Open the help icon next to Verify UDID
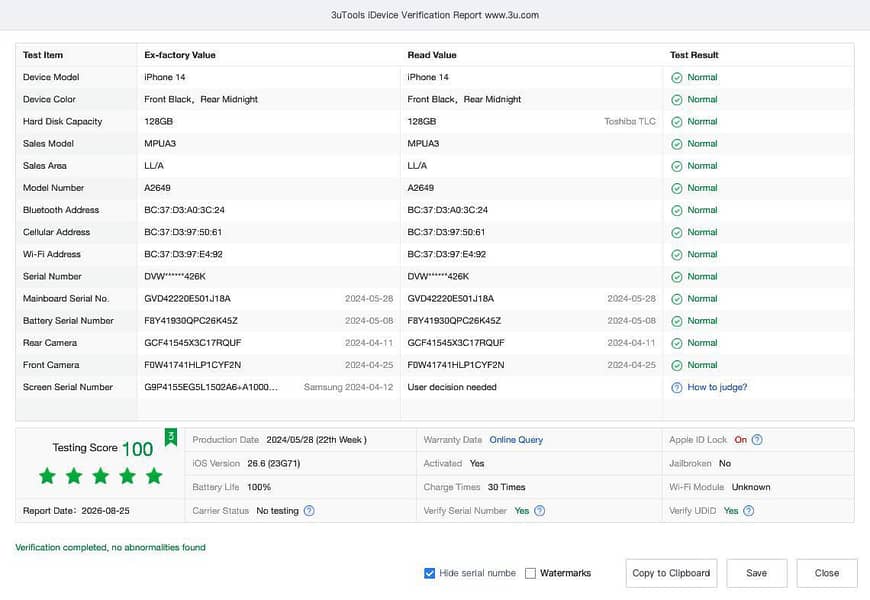870x600 pixels. click(x=748, y=511)
